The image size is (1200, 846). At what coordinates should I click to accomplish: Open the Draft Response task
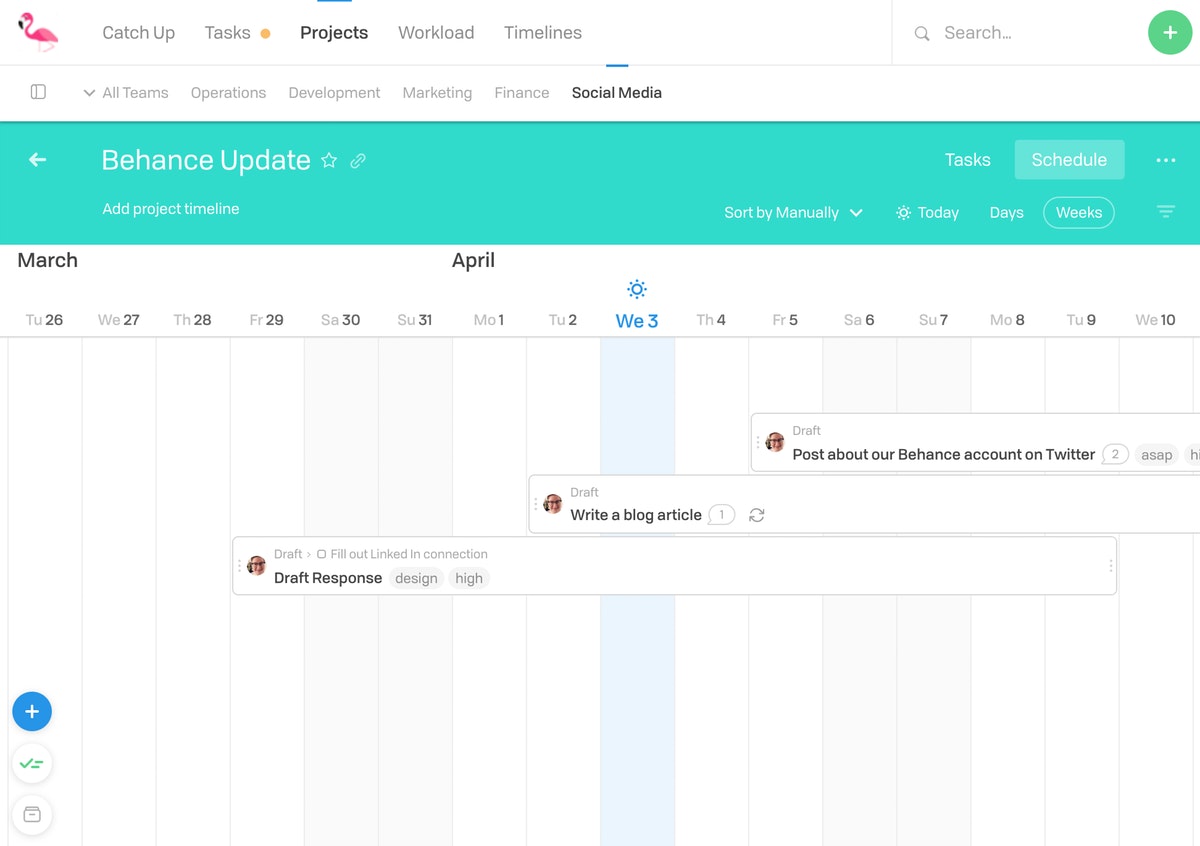[328, 578]
